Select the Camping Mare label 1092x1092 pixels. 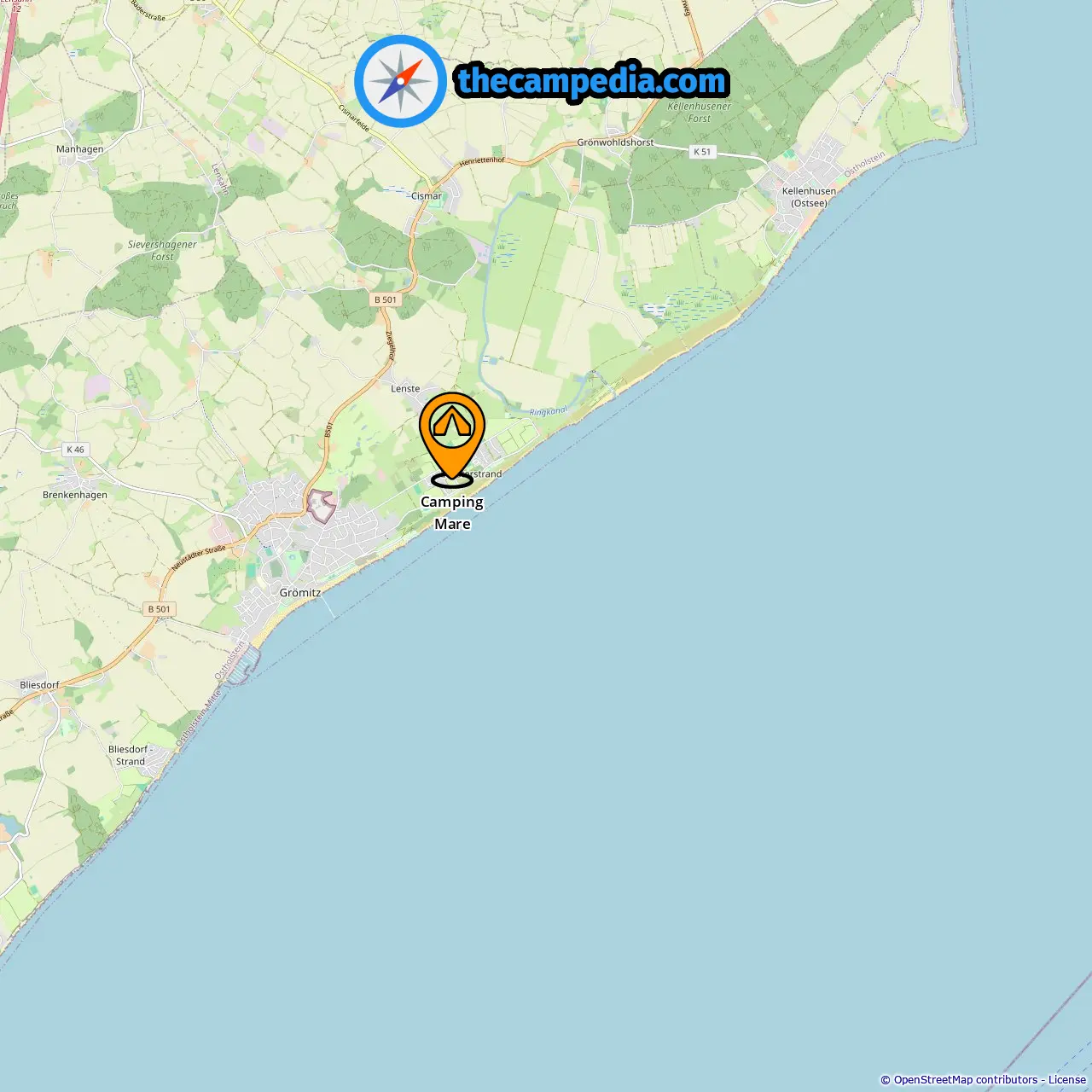[x=452, y=513]
